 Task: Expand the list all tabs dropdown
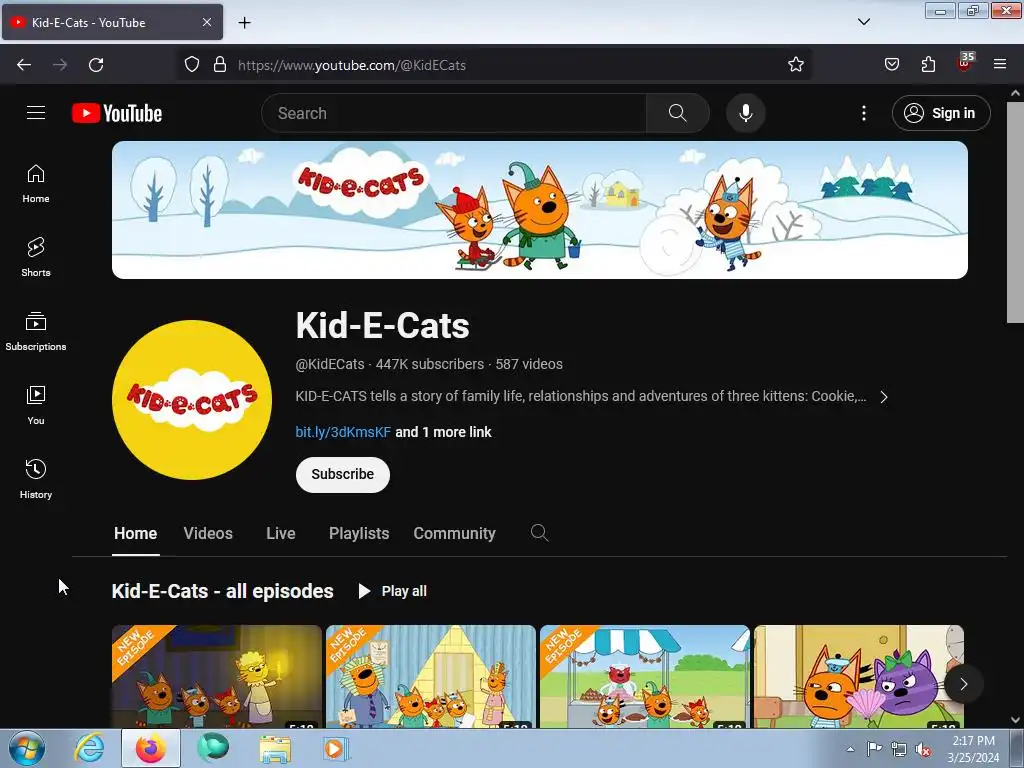click(x=863, y=22)
